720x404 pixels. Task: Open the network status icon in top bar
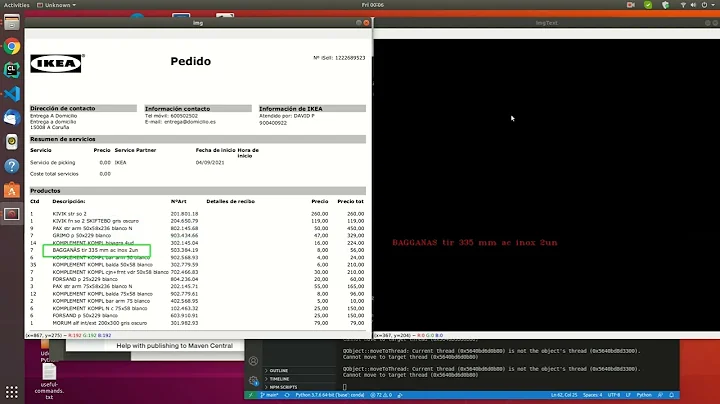[x=683, y=5]
